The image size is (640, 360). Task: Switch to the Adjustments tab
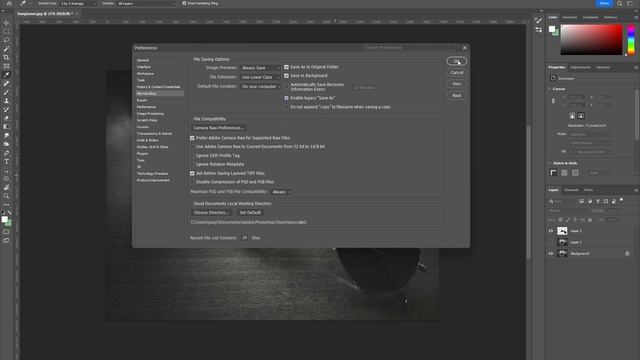pyautogui.click(x=580, y=67)
